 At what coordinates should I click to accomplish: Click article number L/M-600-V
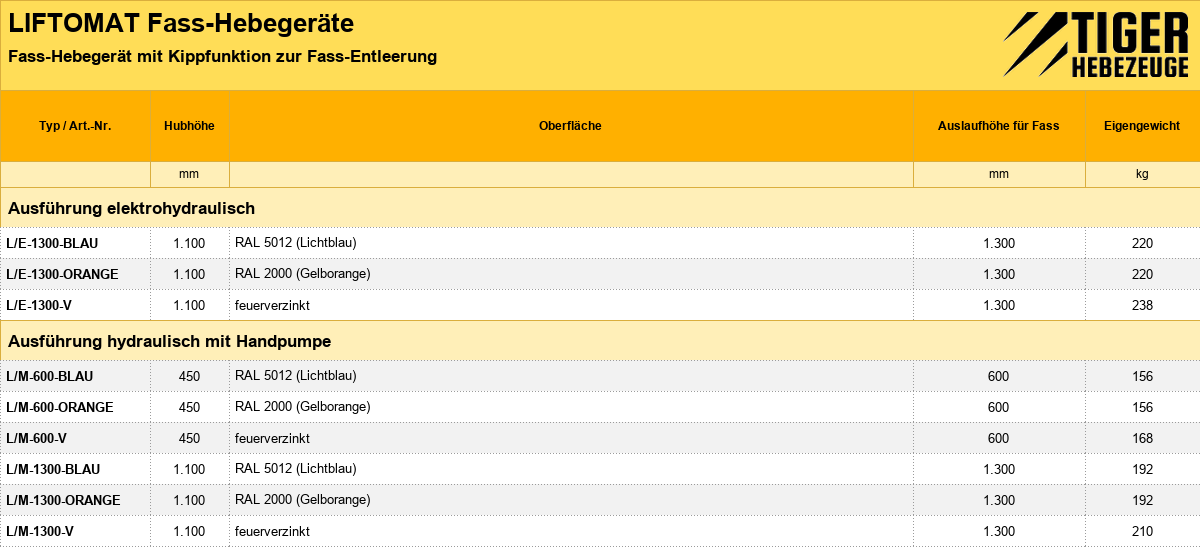(37, 438)
